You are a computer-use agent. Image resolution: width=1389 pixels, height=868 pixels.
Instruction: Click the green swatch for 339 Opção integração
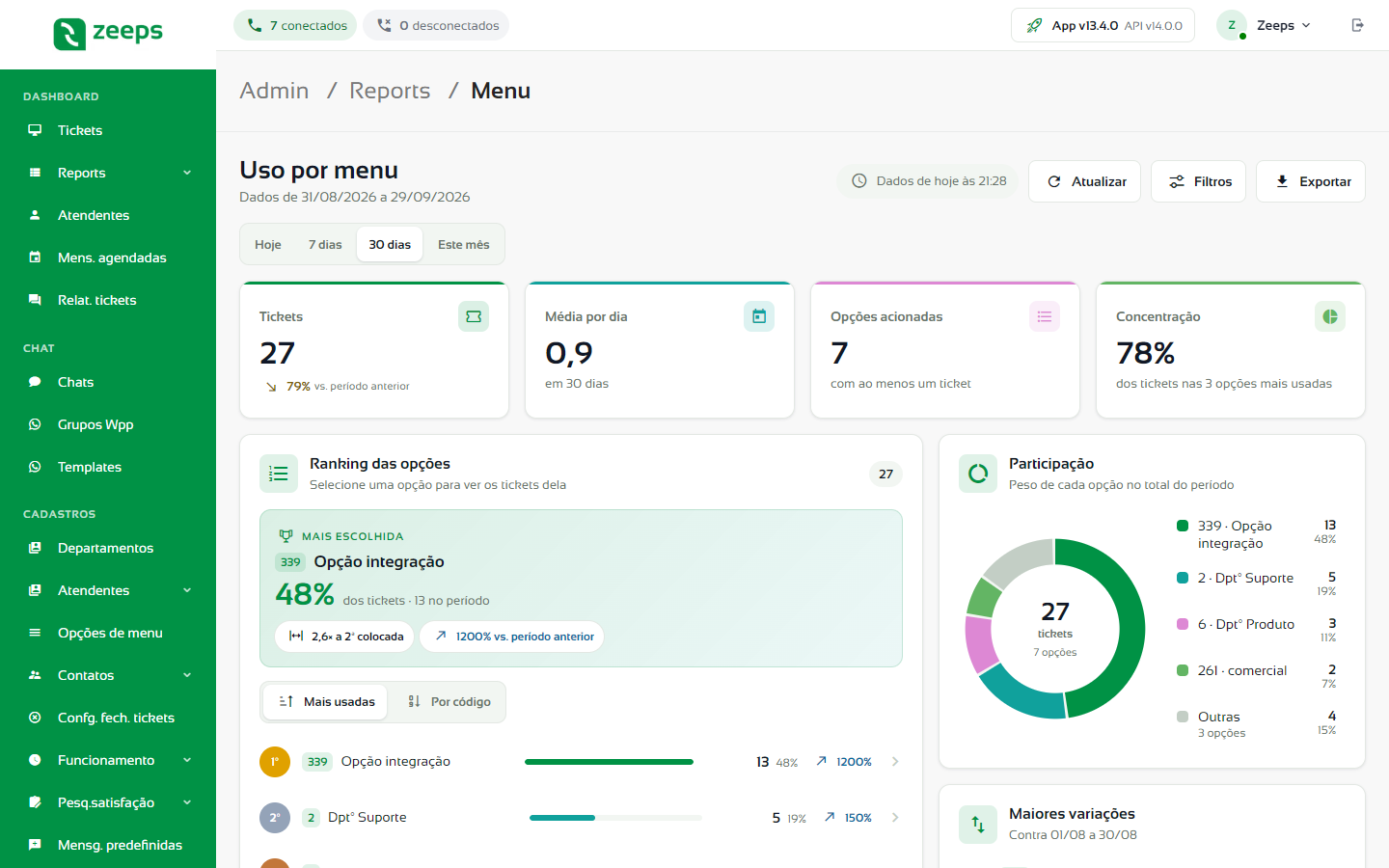(x=1183, y=526)
